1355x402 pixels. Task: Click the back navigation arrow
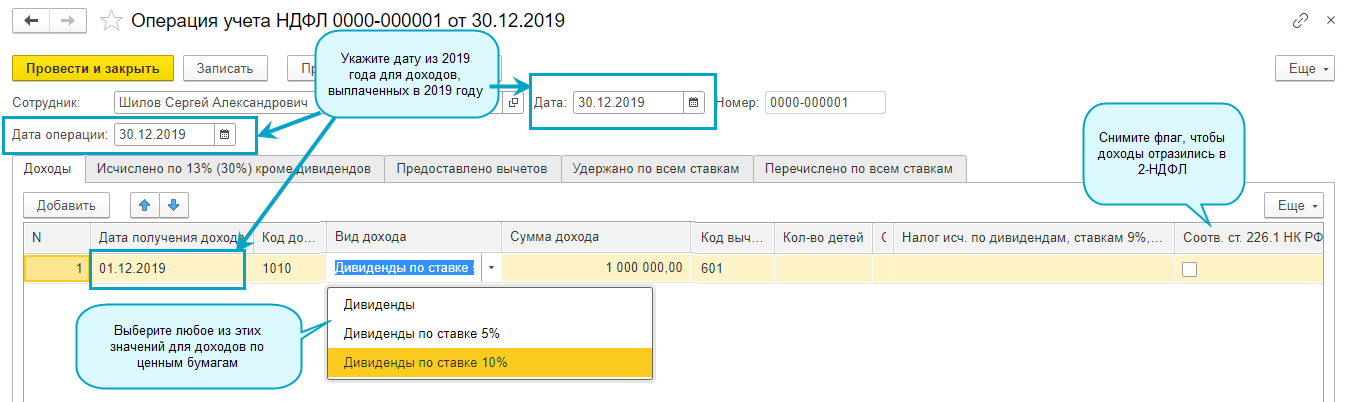(32, 20)
